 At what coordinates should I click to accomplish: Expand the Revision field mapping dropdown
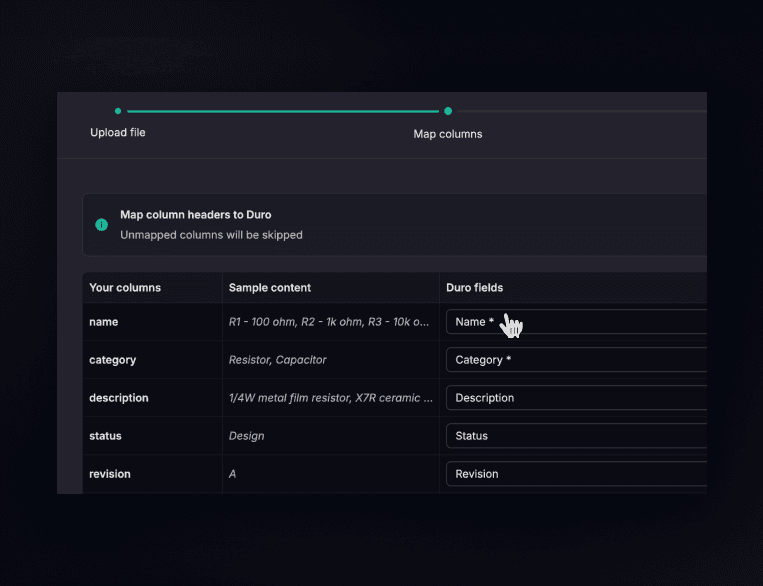click(575, 474)
